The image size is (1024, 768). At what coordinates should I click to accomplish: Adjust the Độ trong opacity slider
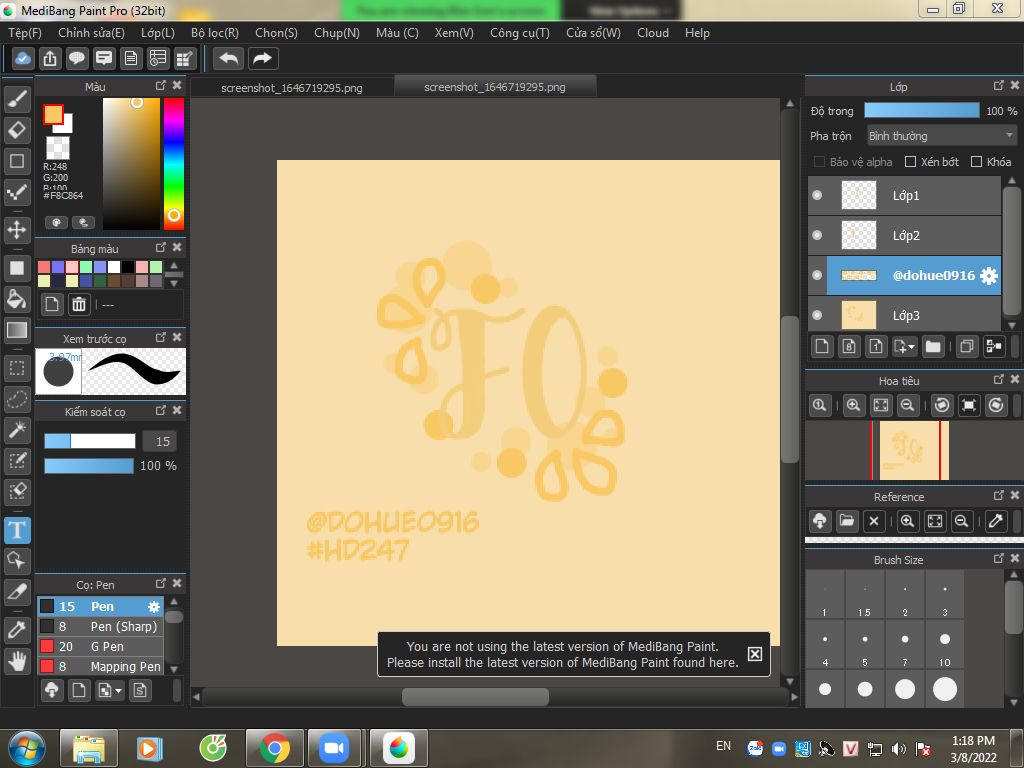coord(921,110)
